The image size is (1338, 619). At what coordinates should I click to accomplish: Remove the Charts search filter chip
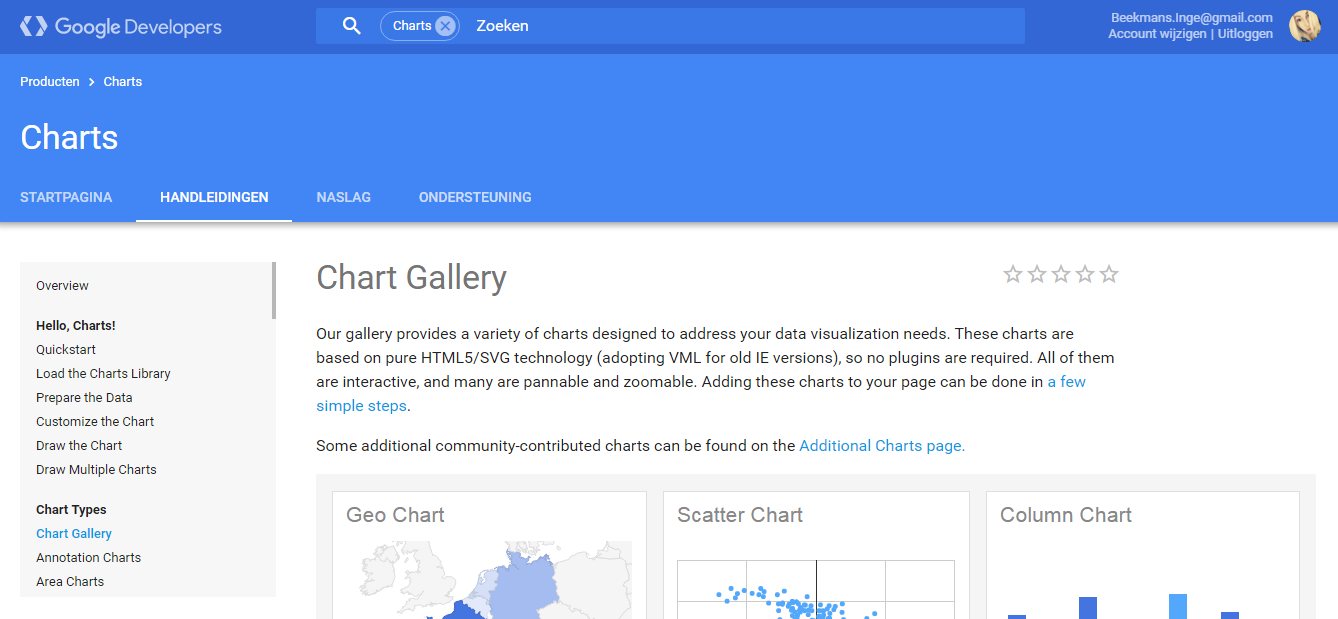pos(445,26)
